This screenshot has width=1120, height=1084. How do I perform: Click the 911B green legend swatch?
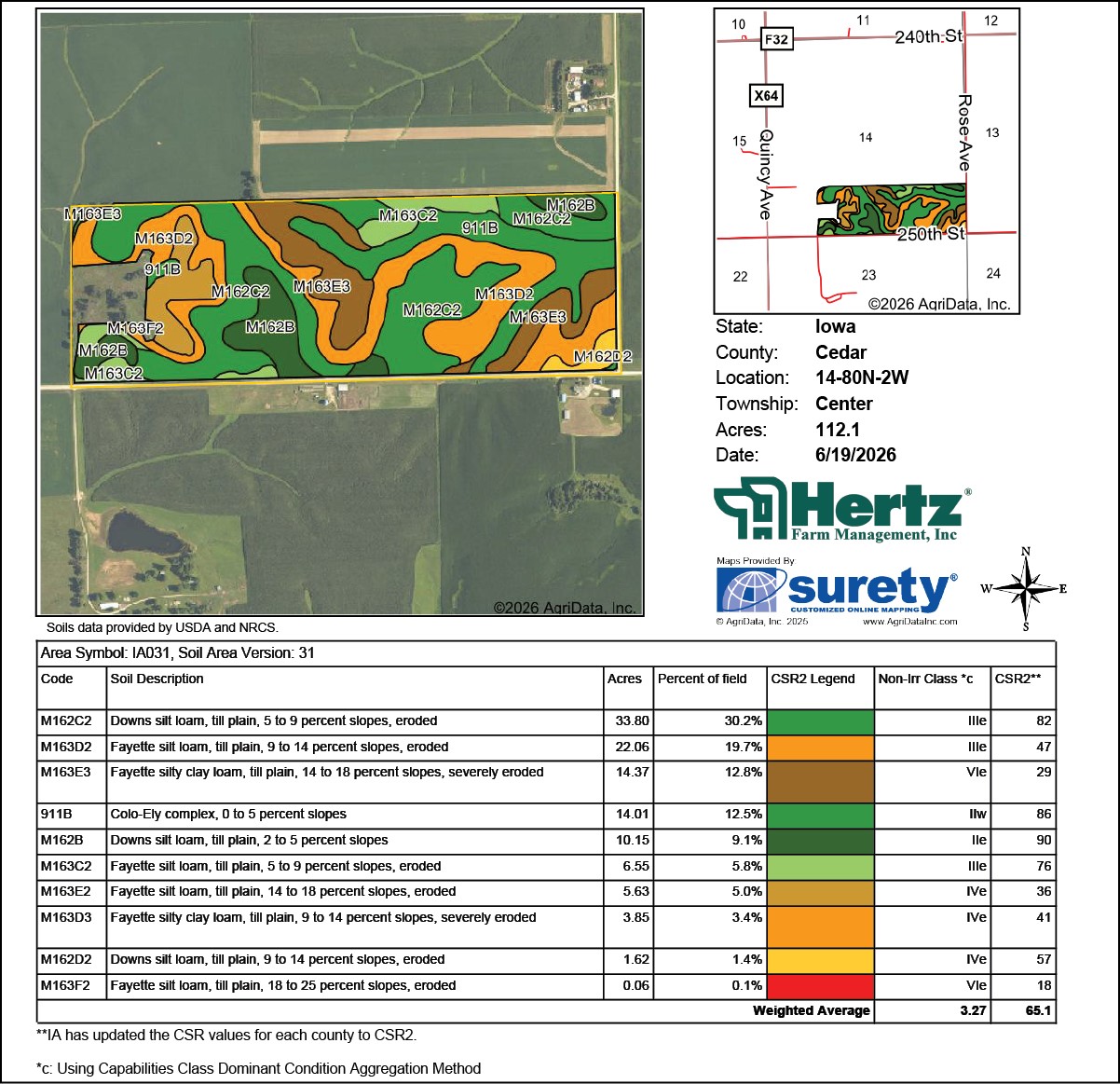click(x=821, y=815)
